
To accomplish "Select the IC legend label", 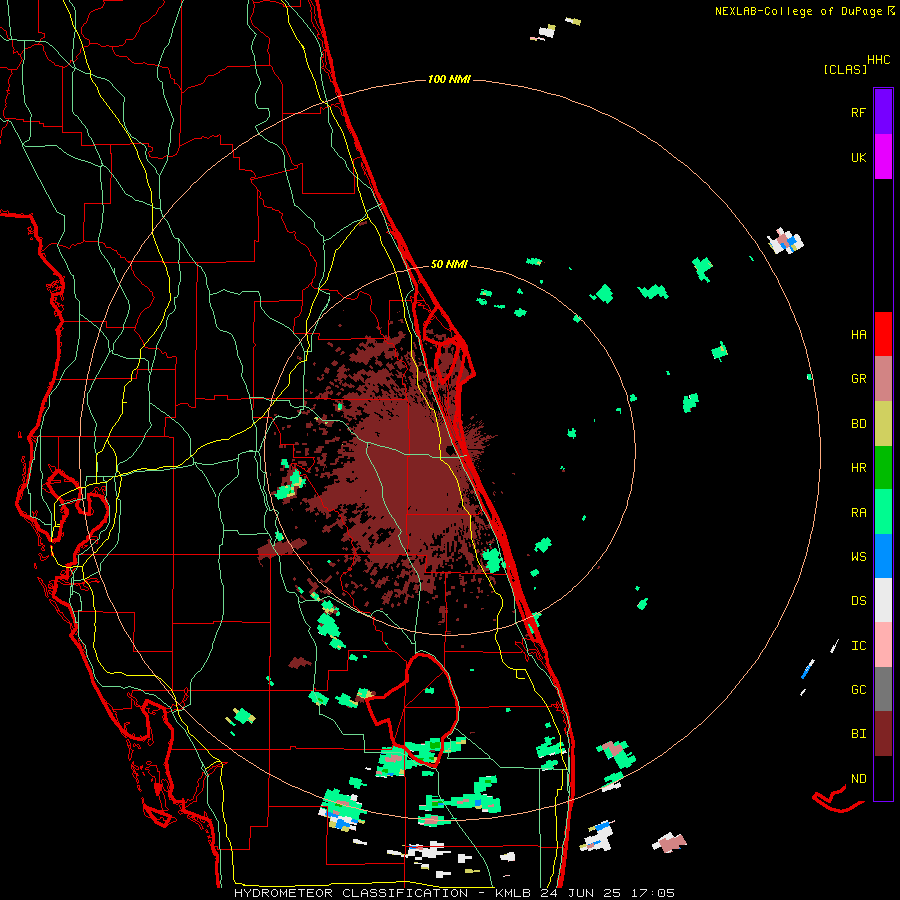I will coord(858,646).
